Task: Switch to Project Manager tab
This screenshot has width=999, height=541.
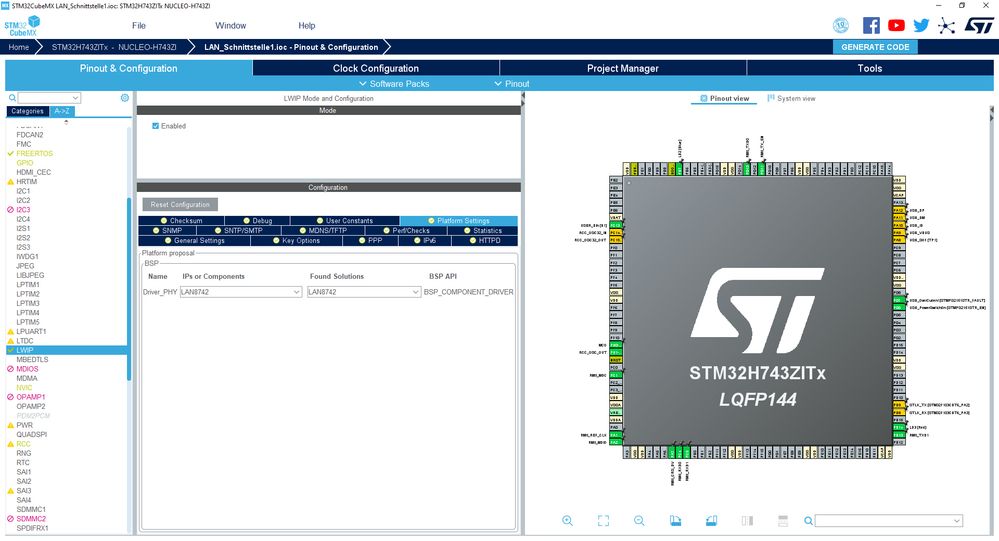Action: 622,68
